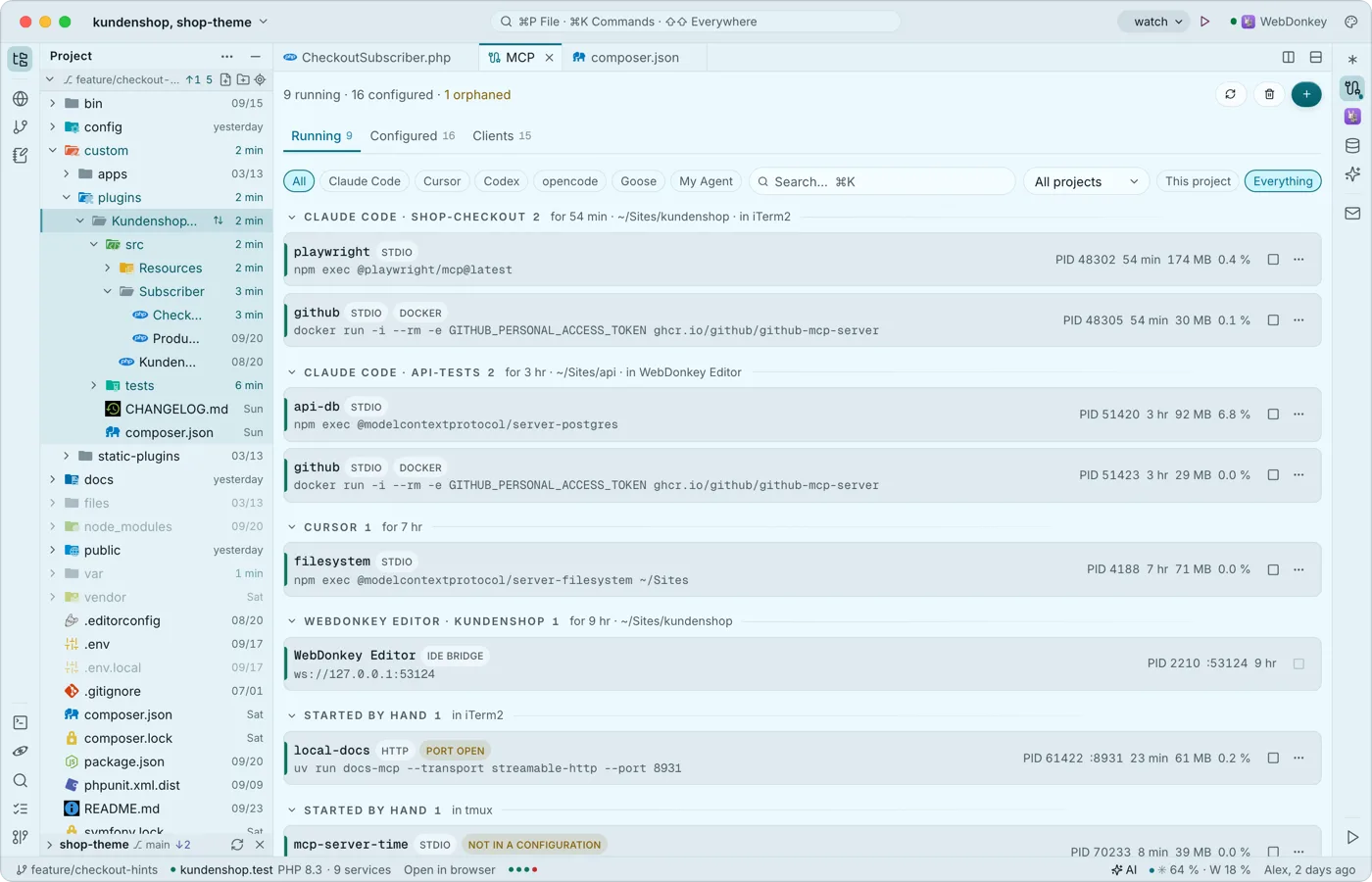Tick the local-docs server checkbox
This screenshot has height=882, width=1372.
(1273, 759)
